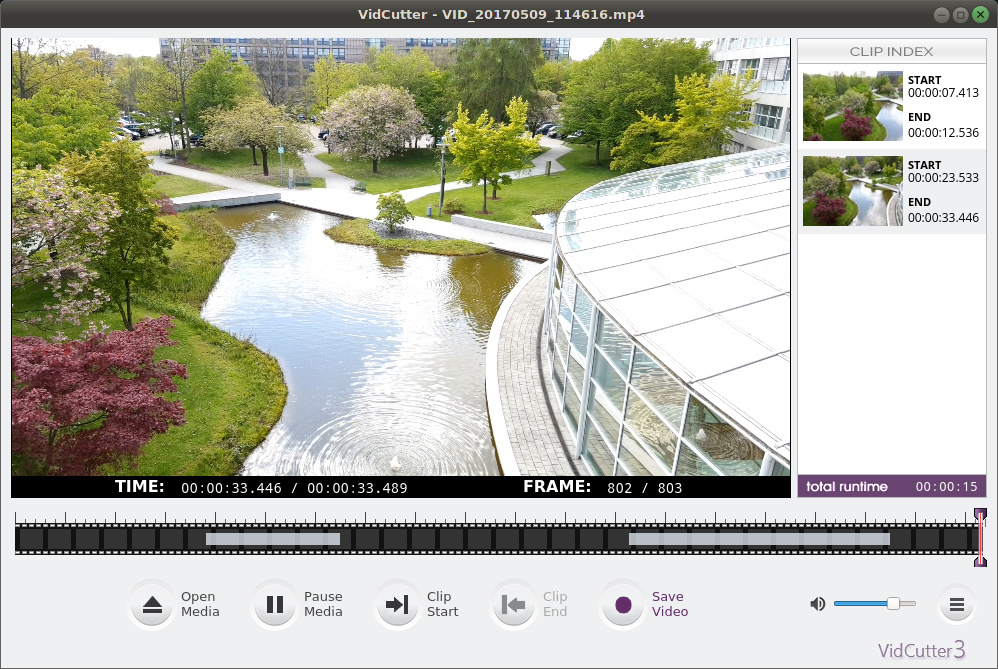Click the CLIP INDEX header
The height and width of the screenshot is (669, 998).
[891, 52]
